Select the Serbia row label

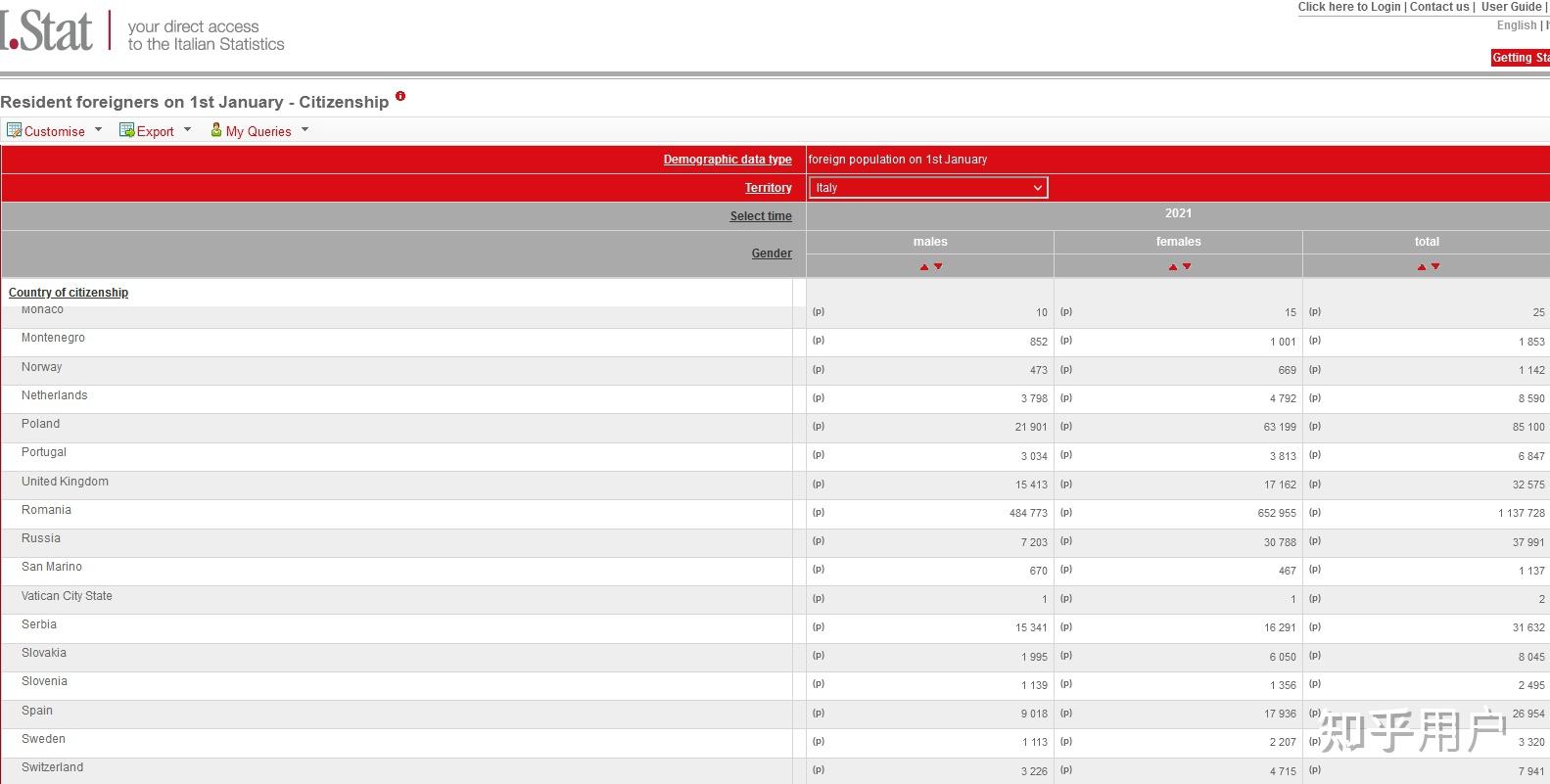(x=39, y=624)
